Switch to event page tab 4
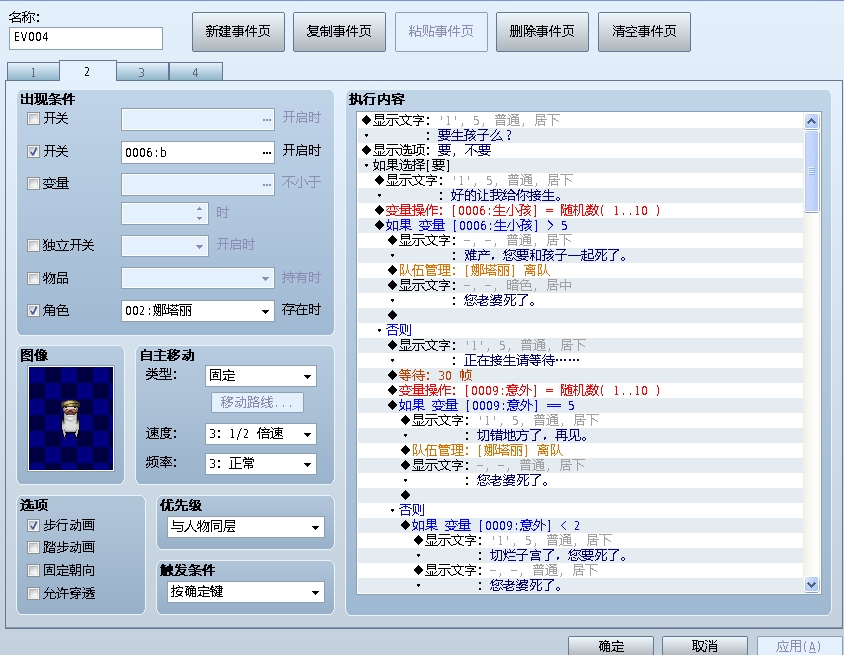The image size is (844, 655). pyautogui.click(x=196, y=72)
